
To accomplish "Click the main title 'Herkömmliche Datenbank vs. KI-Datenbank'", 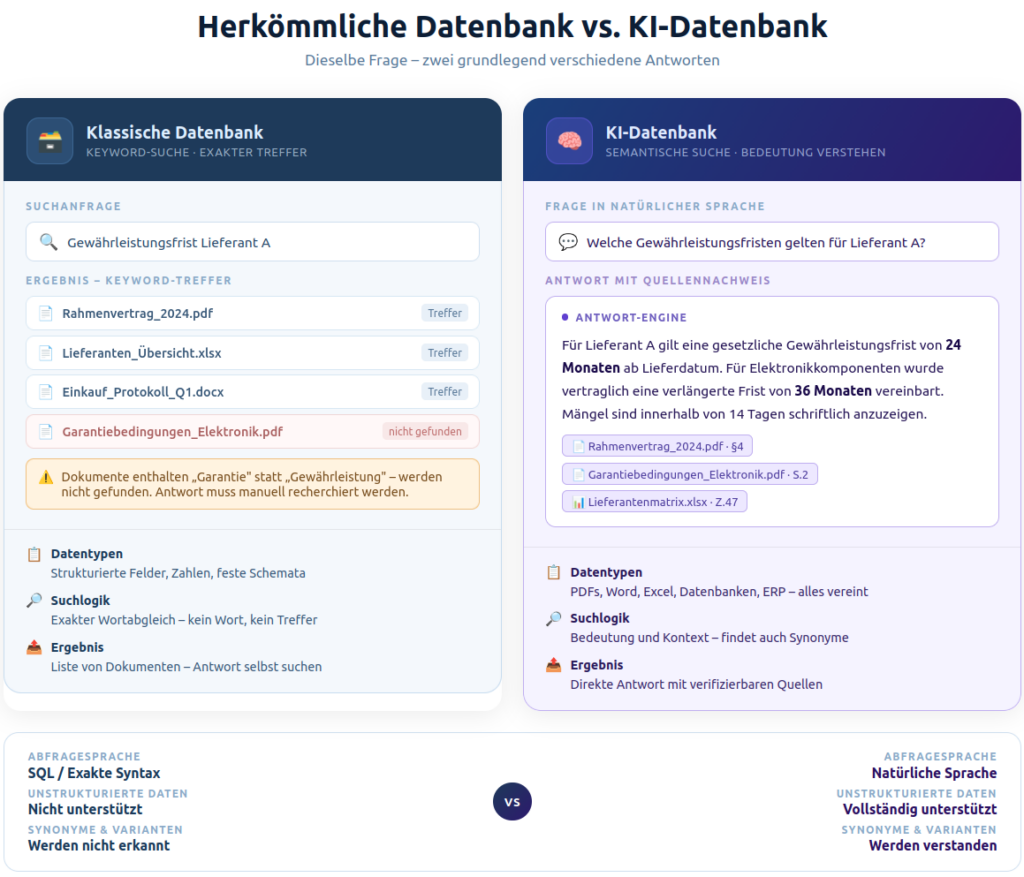I will click(512, 27).
